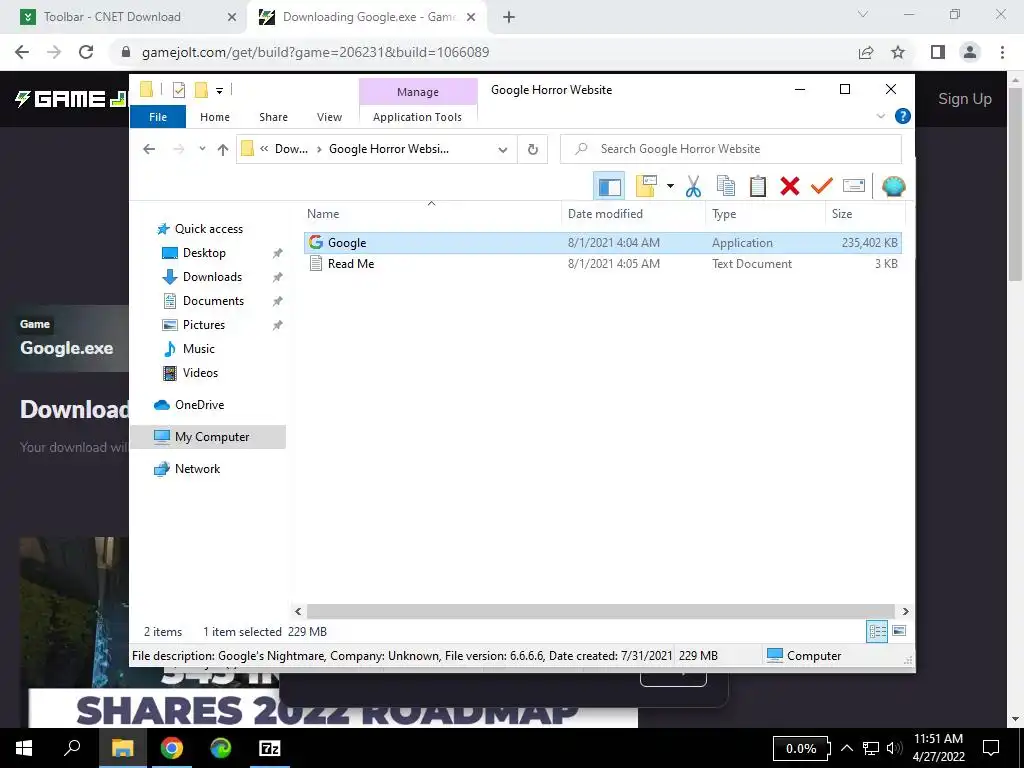Click the Cut scissors icon
This screenshot has height=768, width=1024.
click(x=693, y=187)
